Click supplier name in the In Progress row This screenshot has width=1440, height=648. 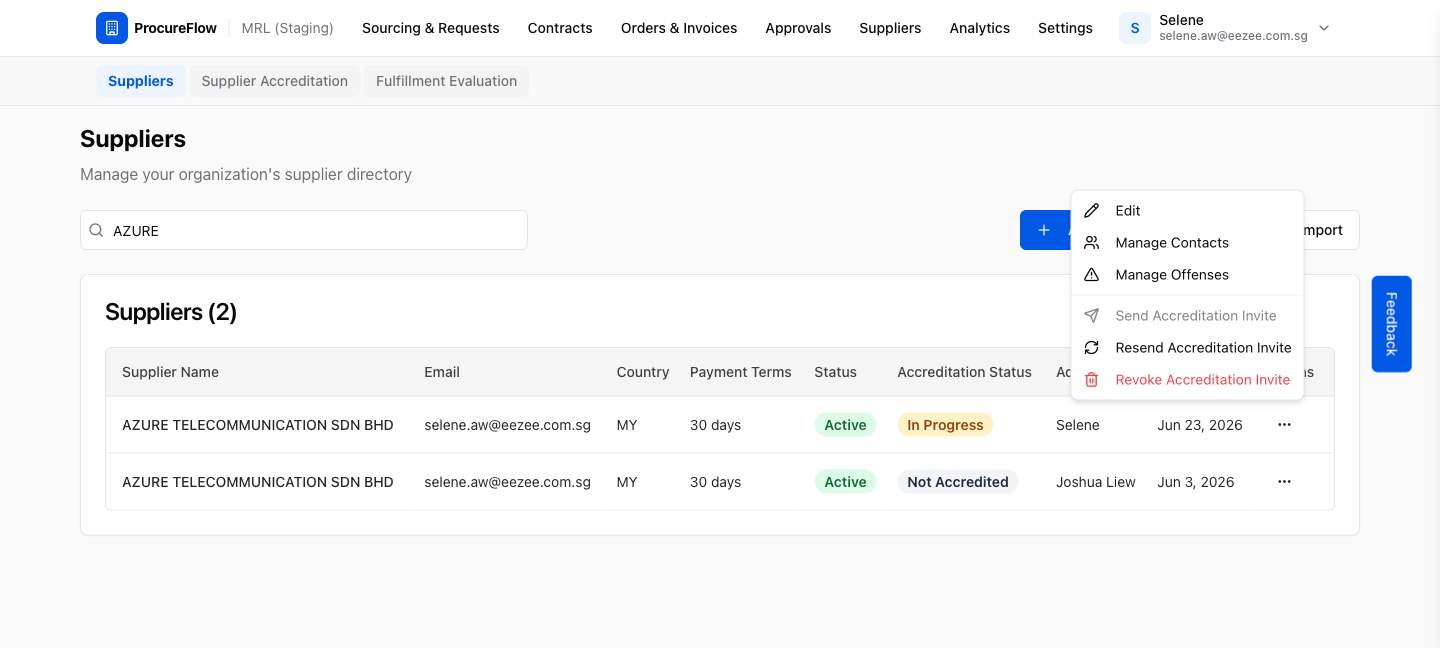(x=258, y=425)
